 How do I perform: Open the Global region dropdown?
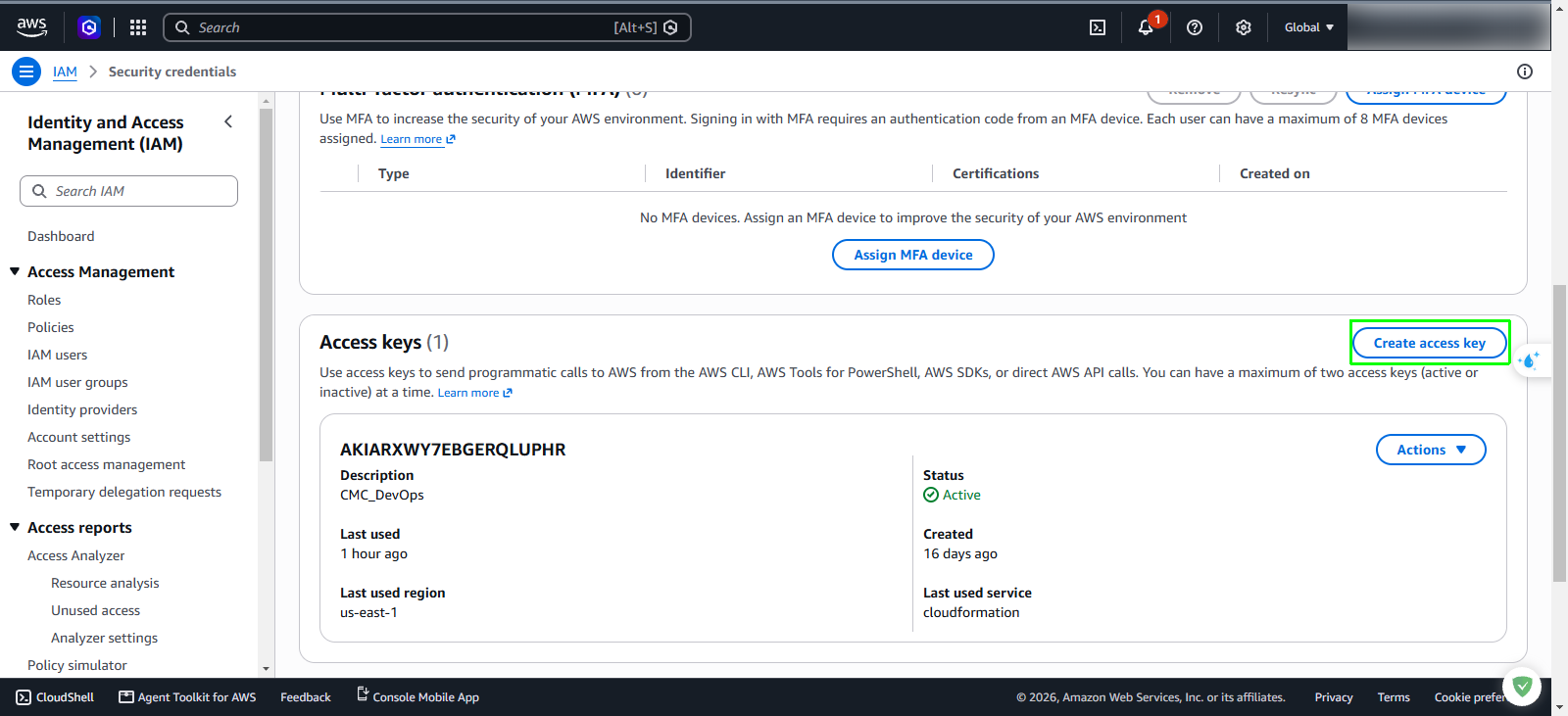[1309, 27]
